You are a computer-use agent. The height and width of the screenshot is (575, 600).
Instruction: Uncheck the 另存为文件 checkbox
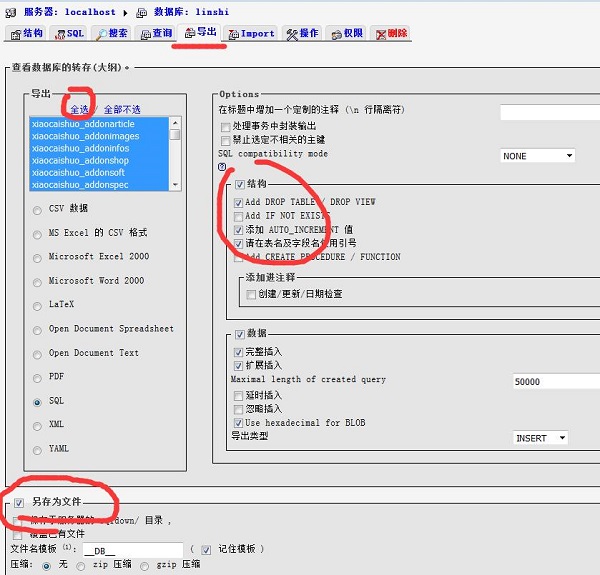[x=20, y=502]
